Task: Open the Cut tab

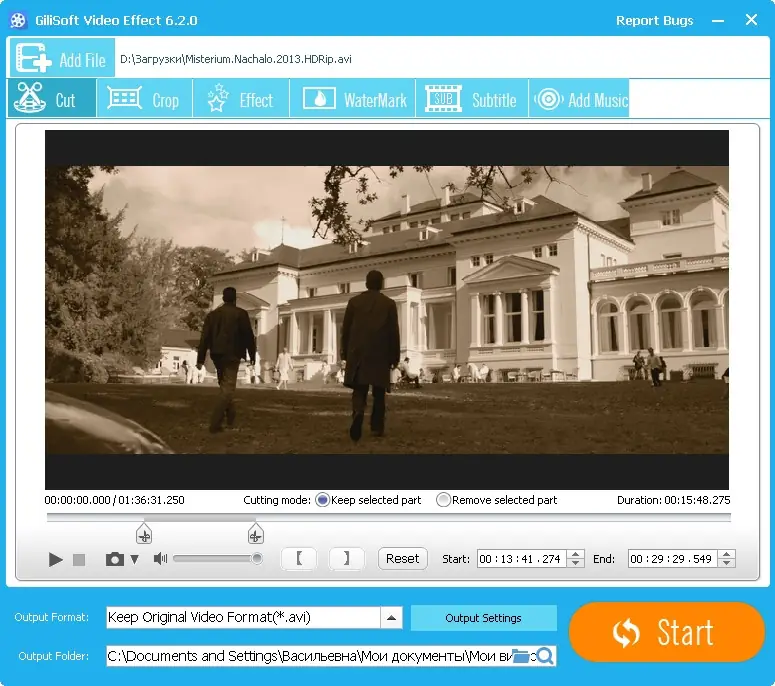Action: coord(52,98)
